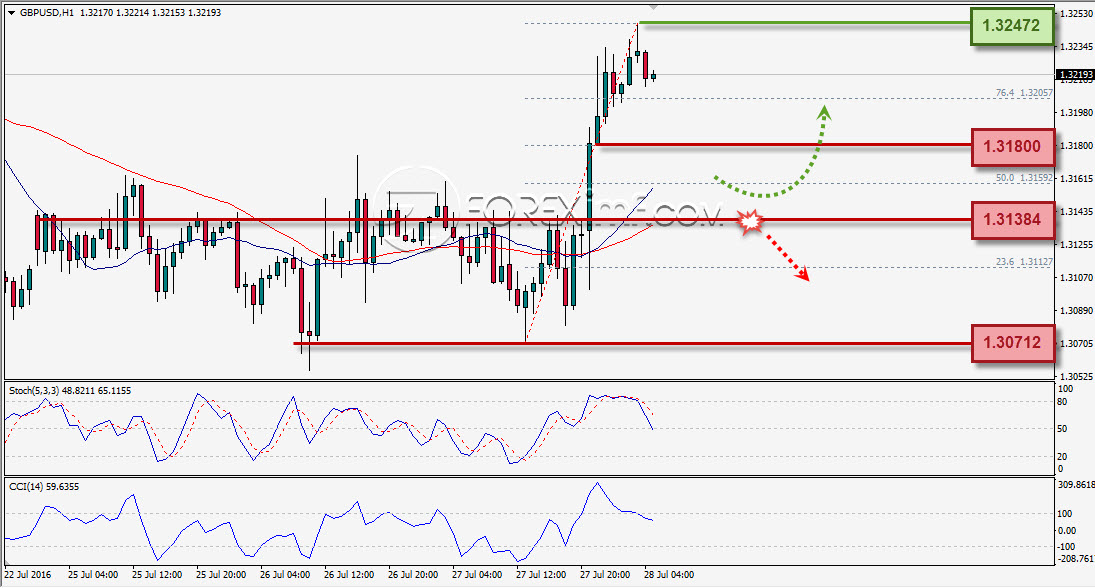Click price axis value 1.30705
The image size is (1095, 588).
coord(1076,343)
